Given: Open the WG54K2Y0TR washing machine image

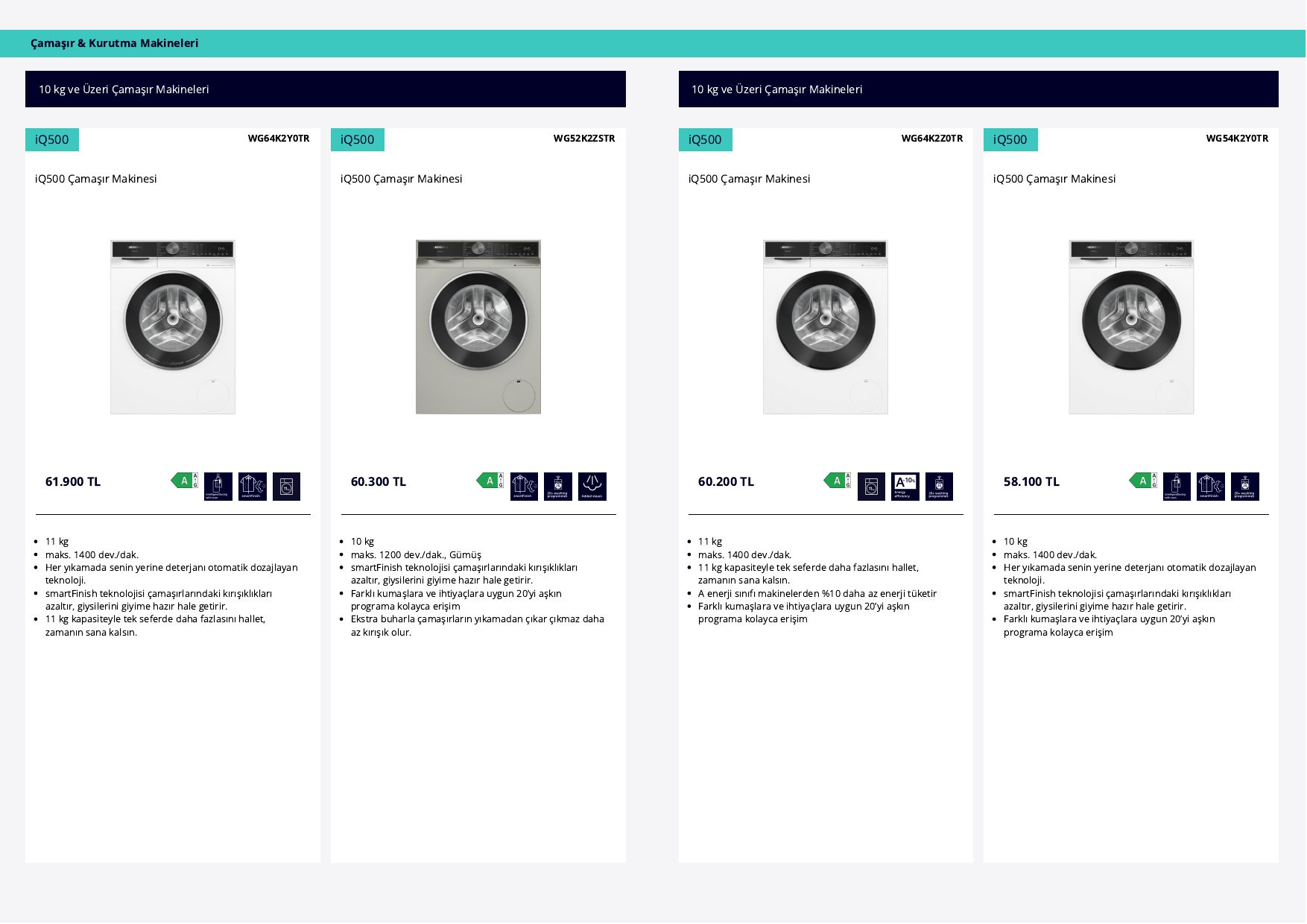Looking at the screenshot, I should (1131, 326).
